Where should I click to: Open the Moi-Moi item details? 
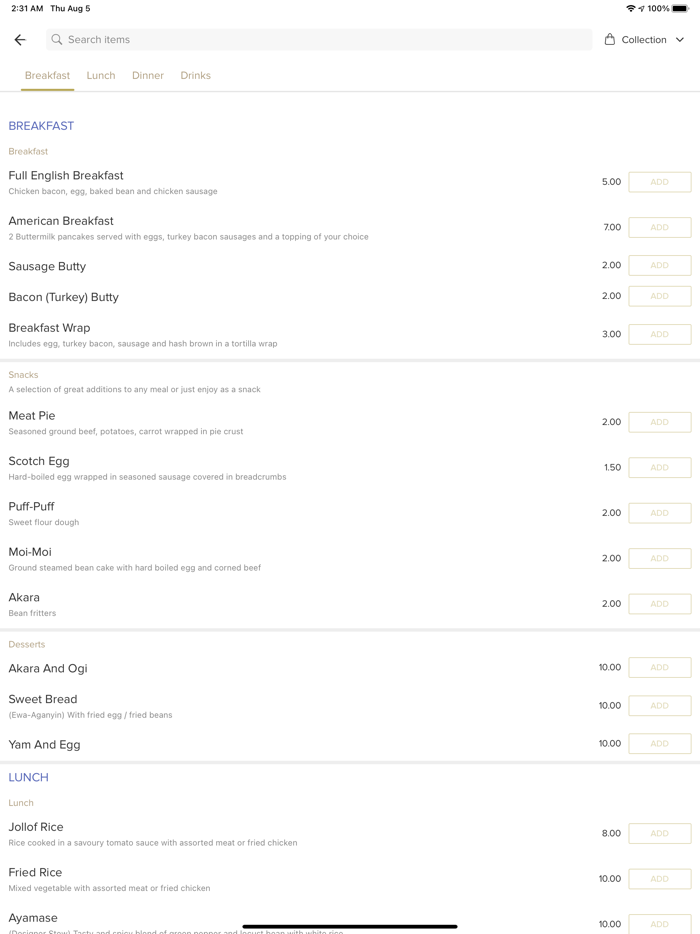click(x=30, y=552)
